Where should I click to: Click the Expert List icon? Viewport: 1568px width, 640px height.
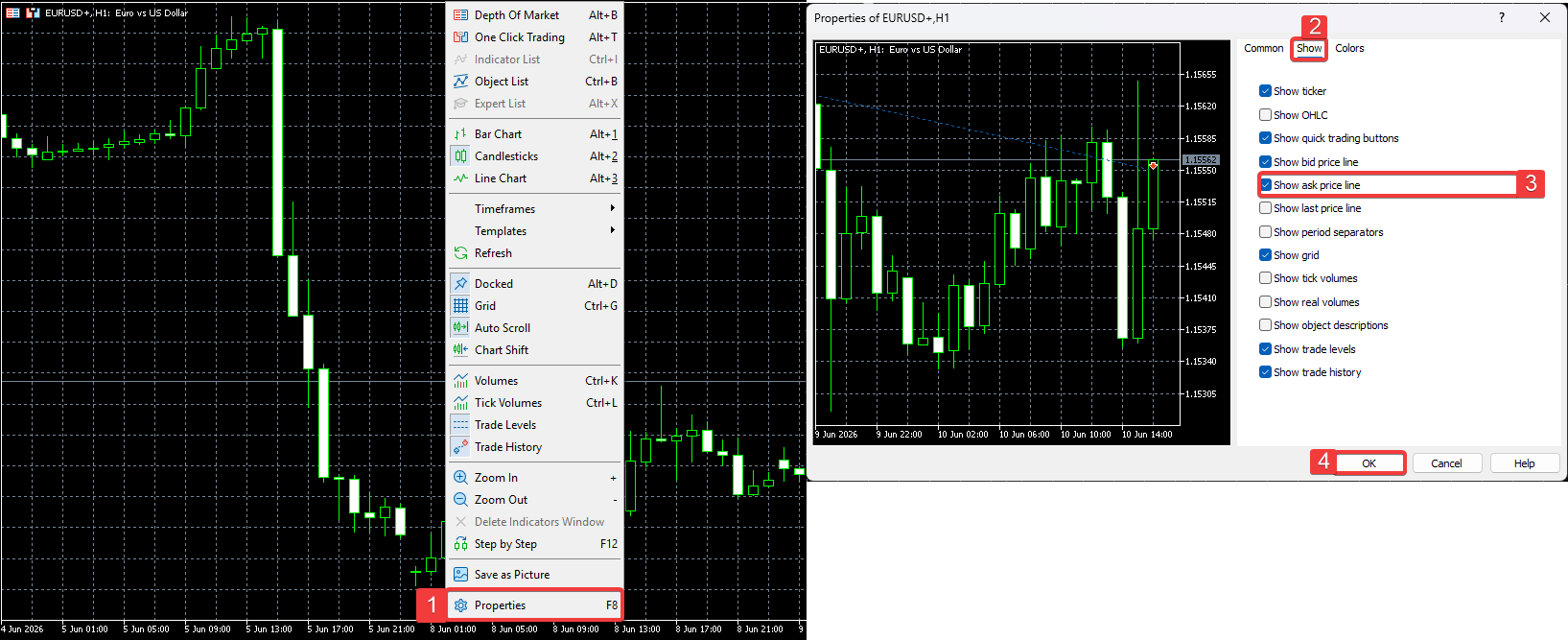[x=460, y=104]
